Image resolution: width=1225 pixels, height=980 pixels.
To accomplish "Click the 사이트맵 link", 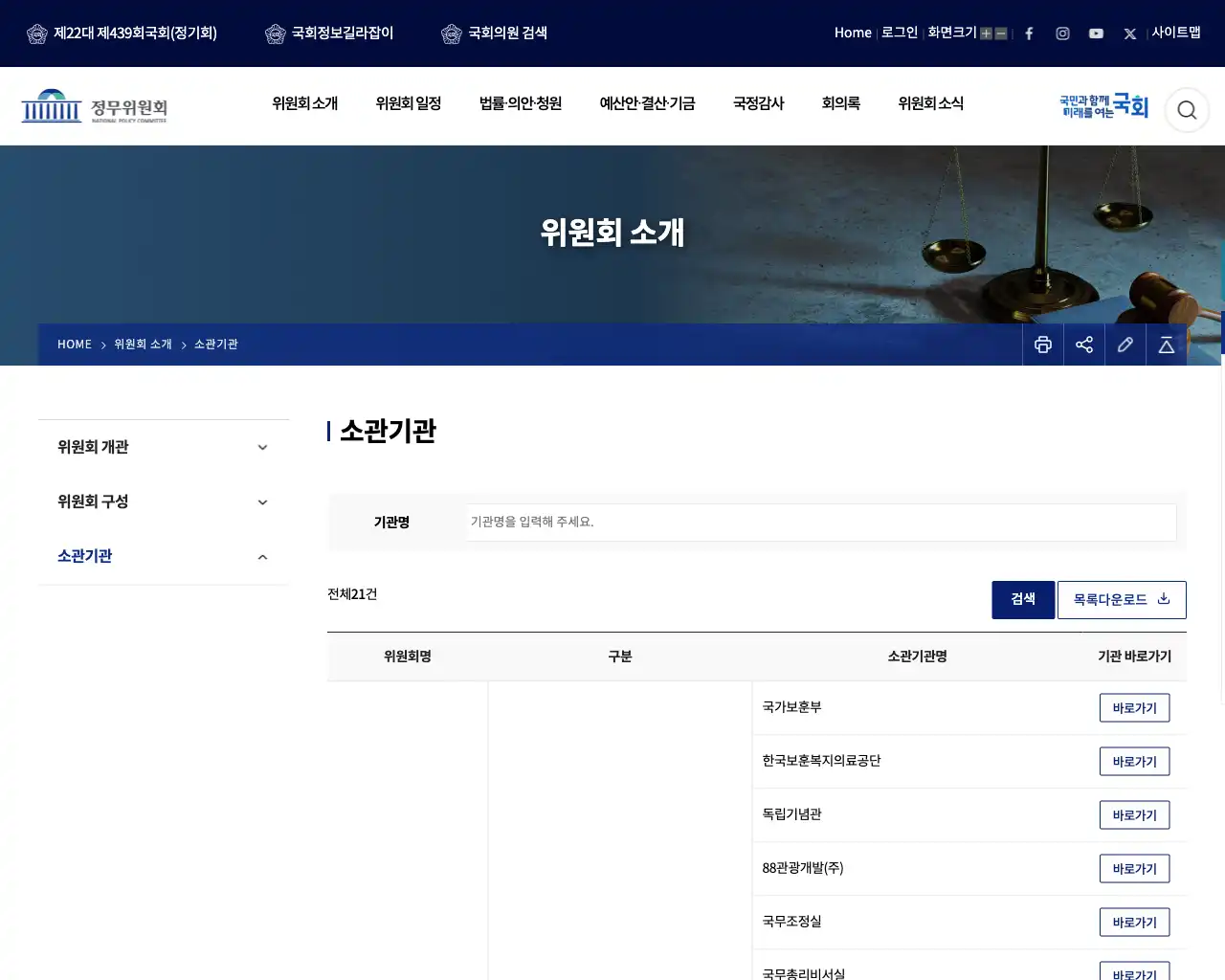I will 1176,33.
